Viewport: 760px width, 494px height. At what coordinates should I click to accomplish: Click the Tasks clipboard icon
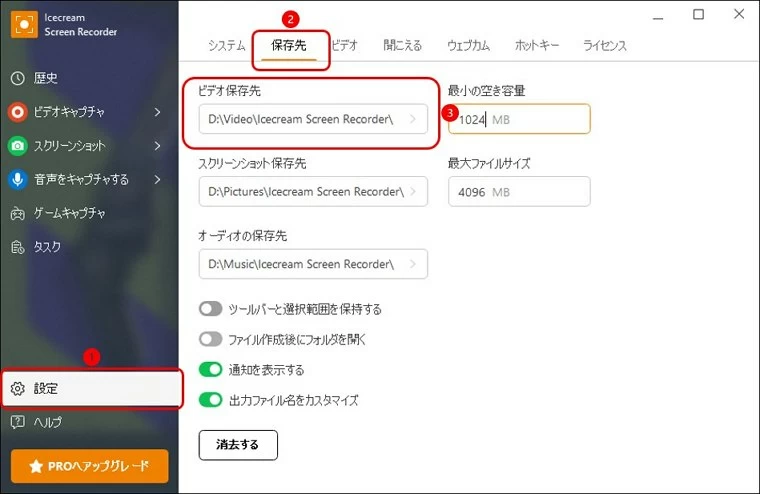(18, 247)
